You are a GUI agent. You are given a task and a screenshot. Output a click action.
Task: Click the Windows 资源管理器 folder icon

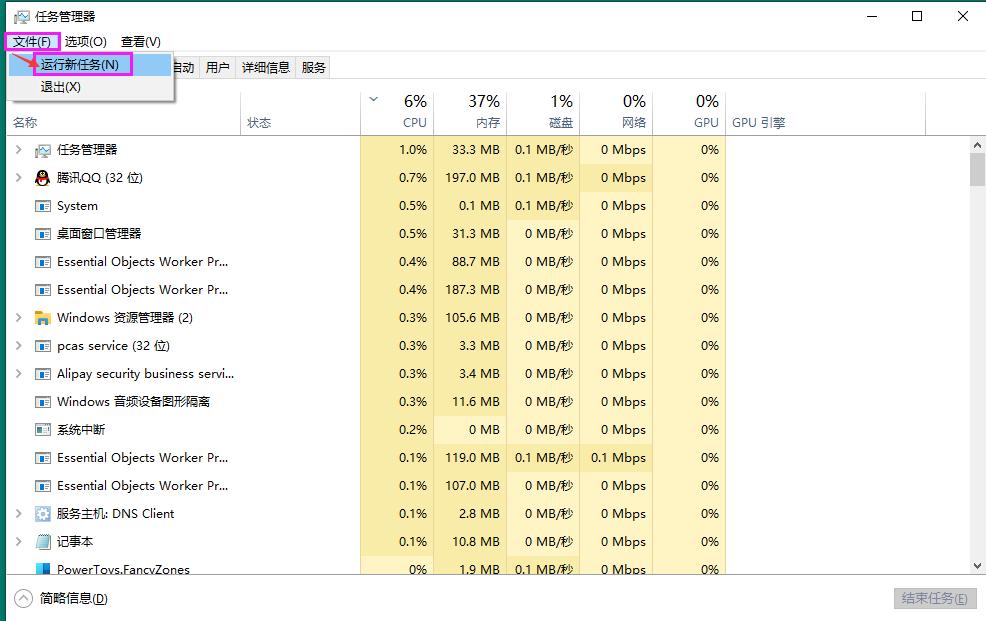[42, 318]
